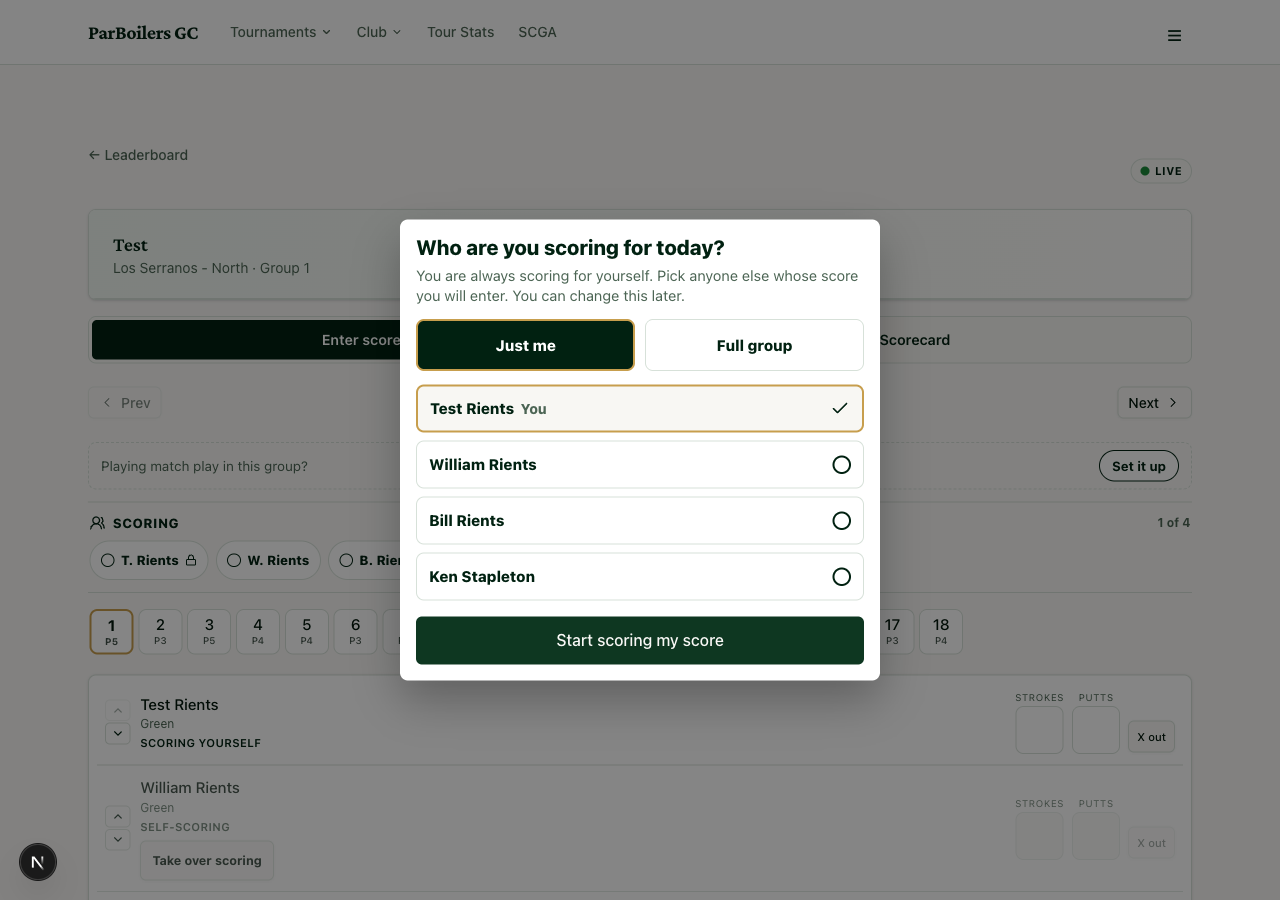The image size is (1280, 900).
Task: Click the checkmark on Test Rients row
Action: pyautogui.click(x=840, y=408)
